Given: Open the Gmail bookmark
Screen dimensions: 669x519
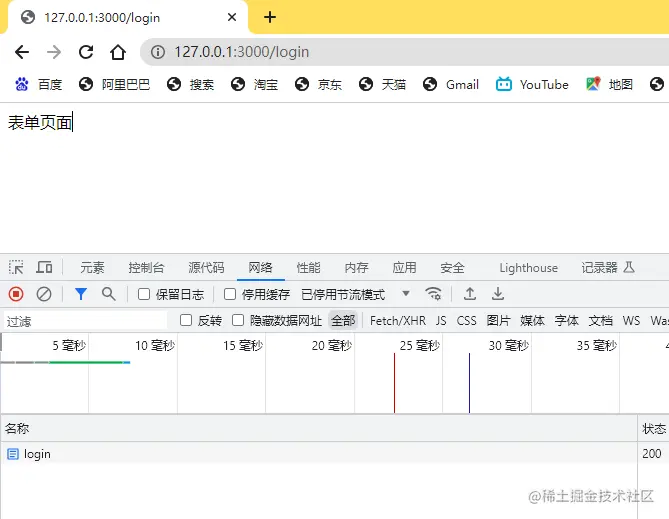Looking at the screenshot, I should coord(451,85).
